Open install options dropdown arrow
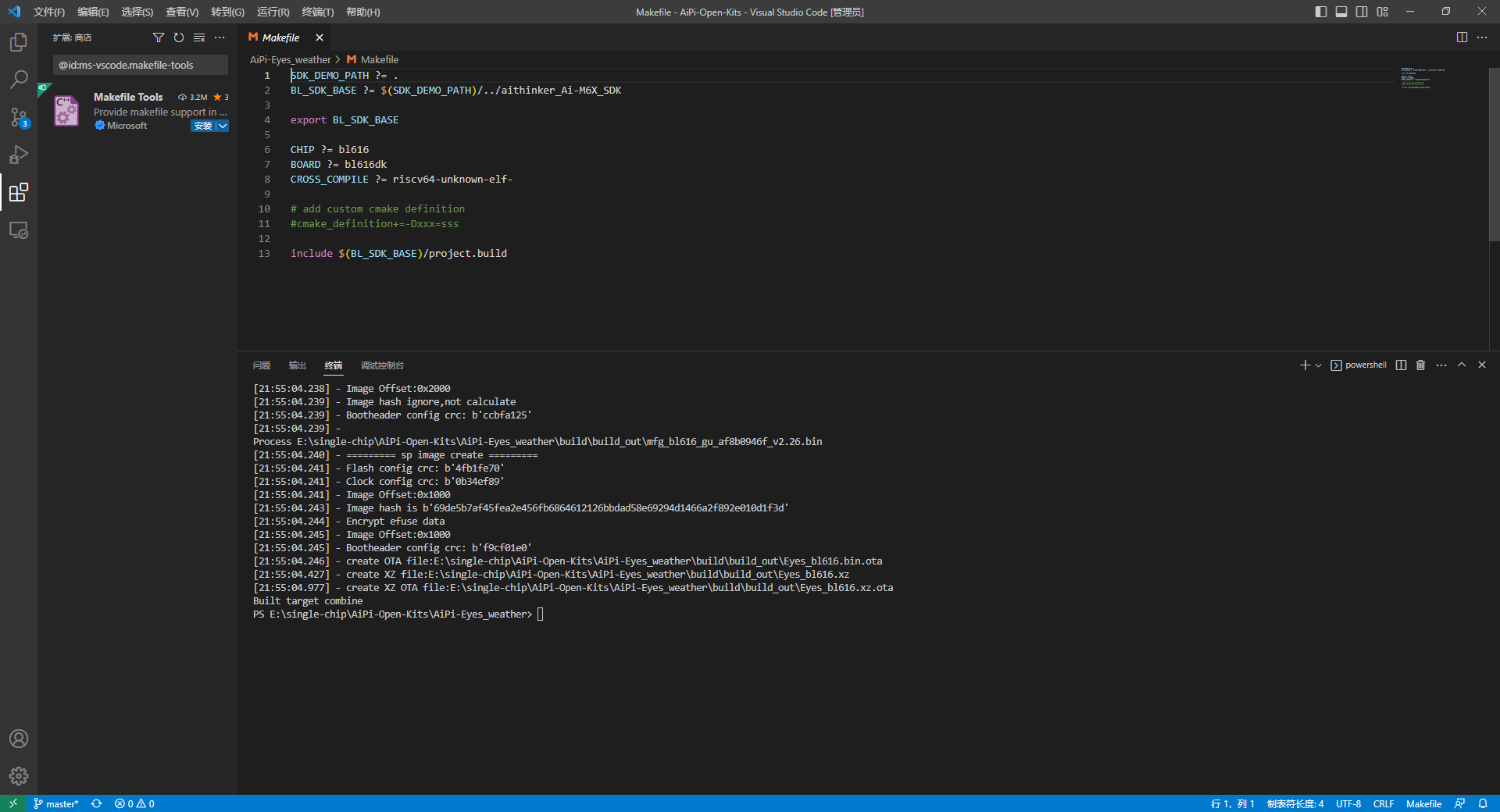1500x812 pixels. pos(223,126)
